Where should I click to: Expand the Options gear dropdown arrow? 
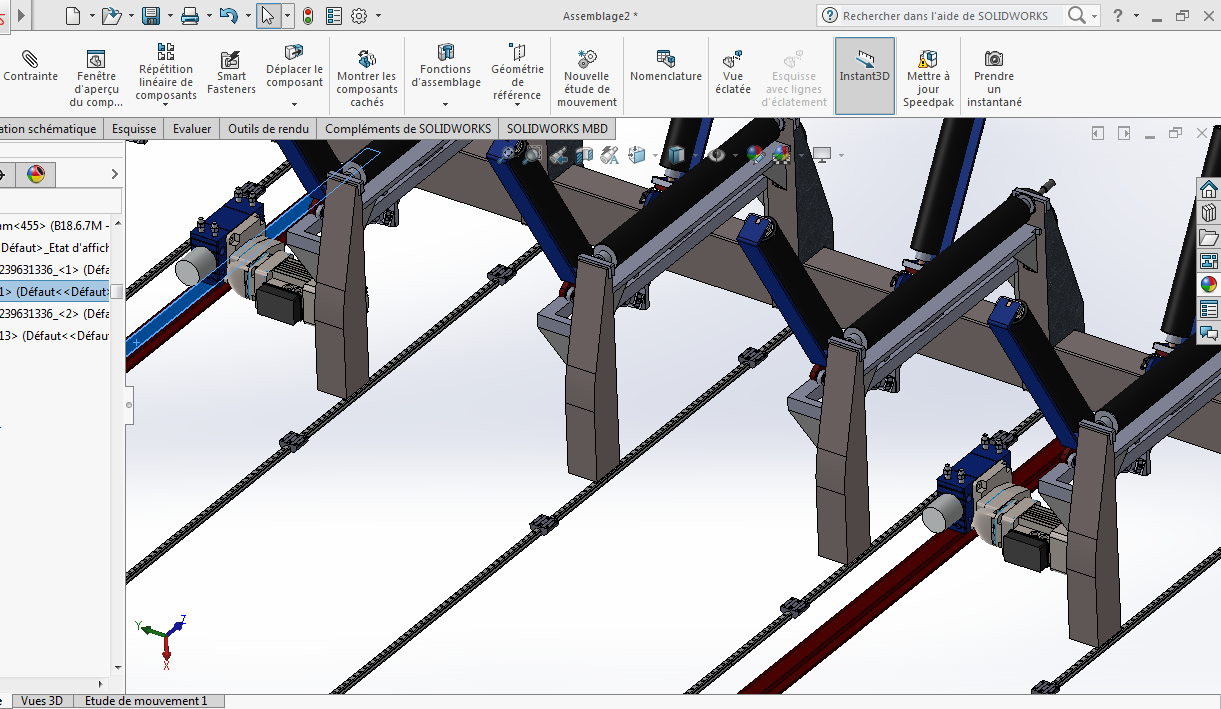click(378, 16)
